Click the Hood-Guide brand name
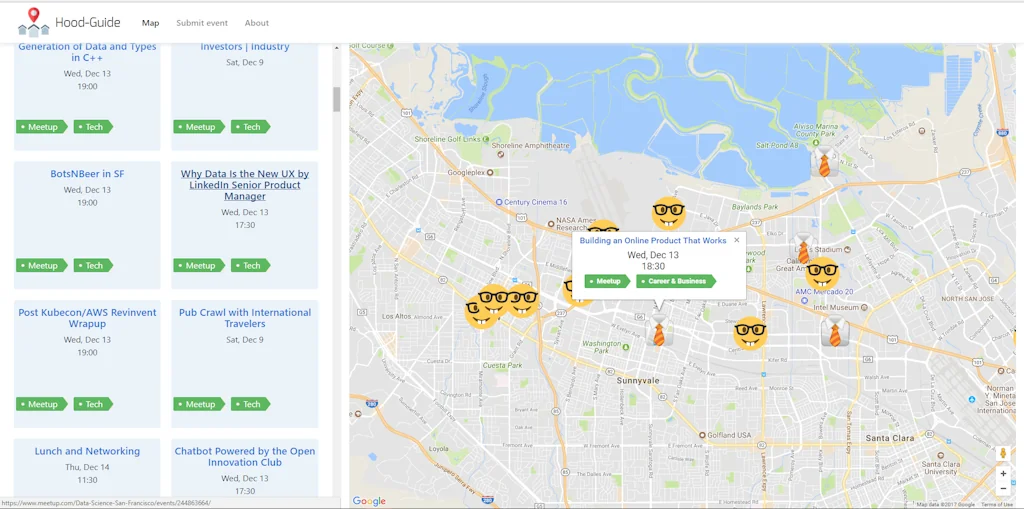This screenshot has width=1024, height=509. coord(88,22)
